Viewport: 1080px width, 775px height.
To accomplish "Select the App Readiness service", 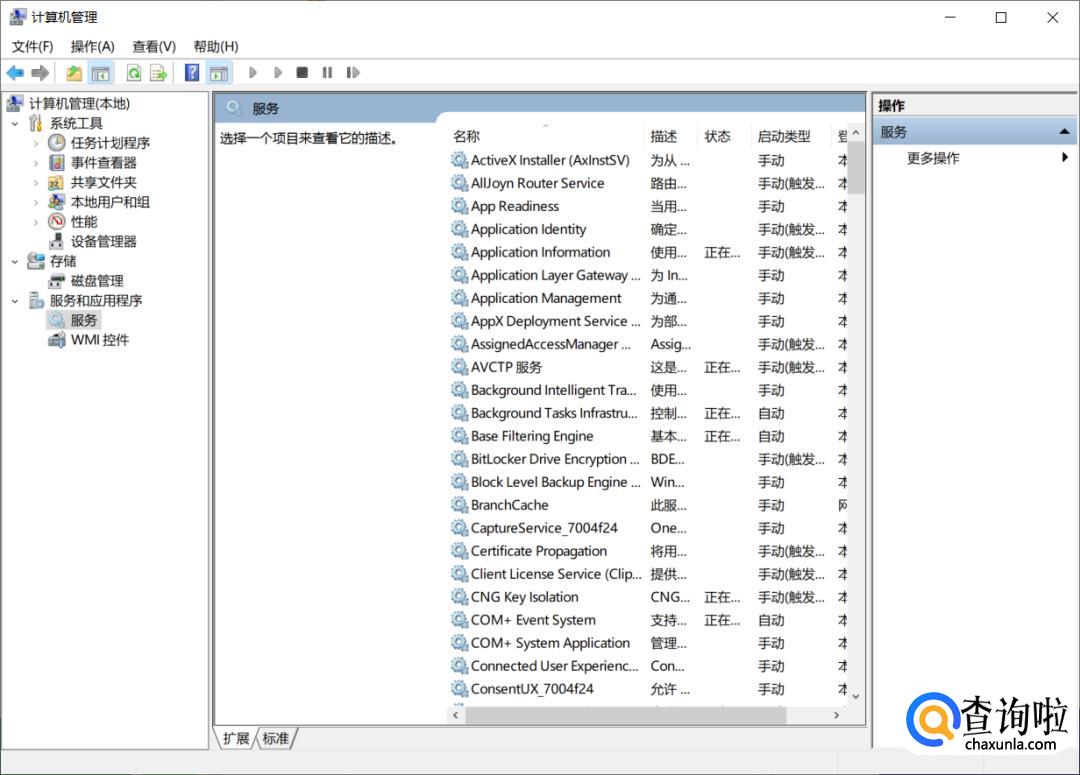I will (515, 206).
